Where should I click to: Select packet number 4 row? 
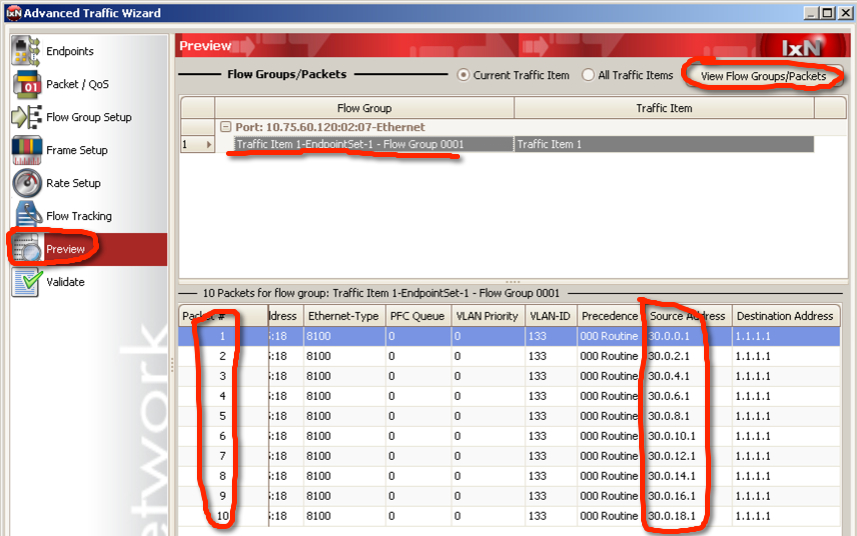coord(509,396)
